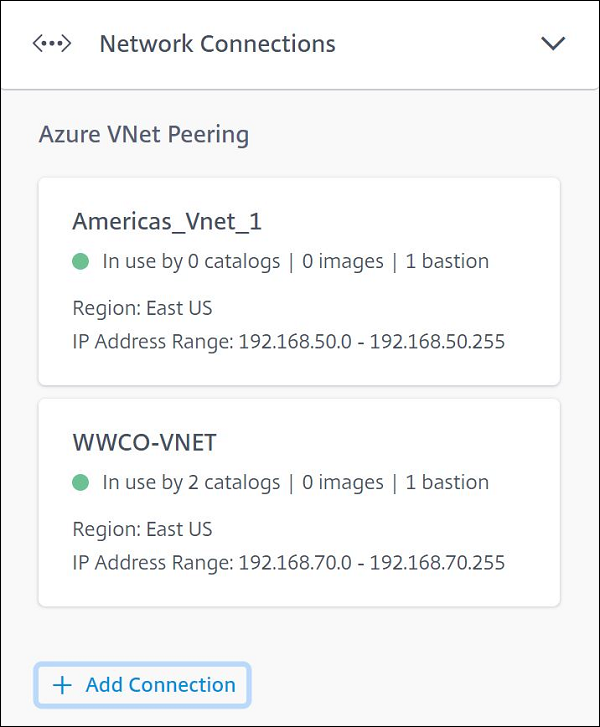Click the Network Connections icon in header

[x=52, y=44]
